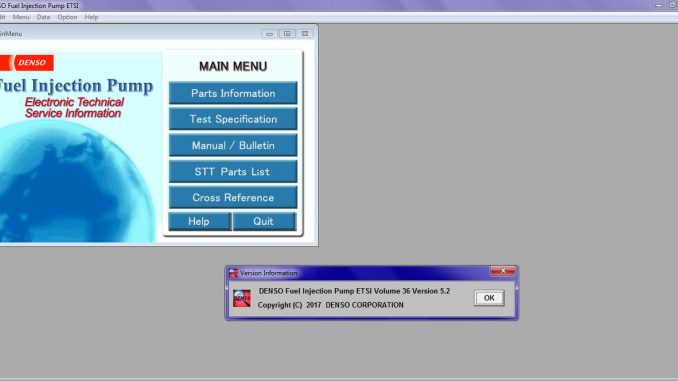Screen dimensions: 678x381
Task: Close the Version Information dialog
Action: click(502, 271)
